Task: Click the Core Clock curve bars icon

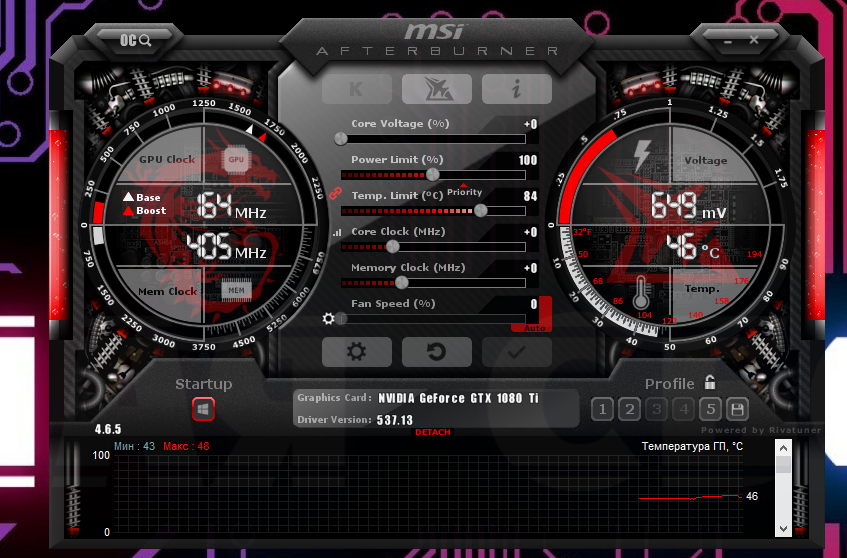Action: point(337,232)
